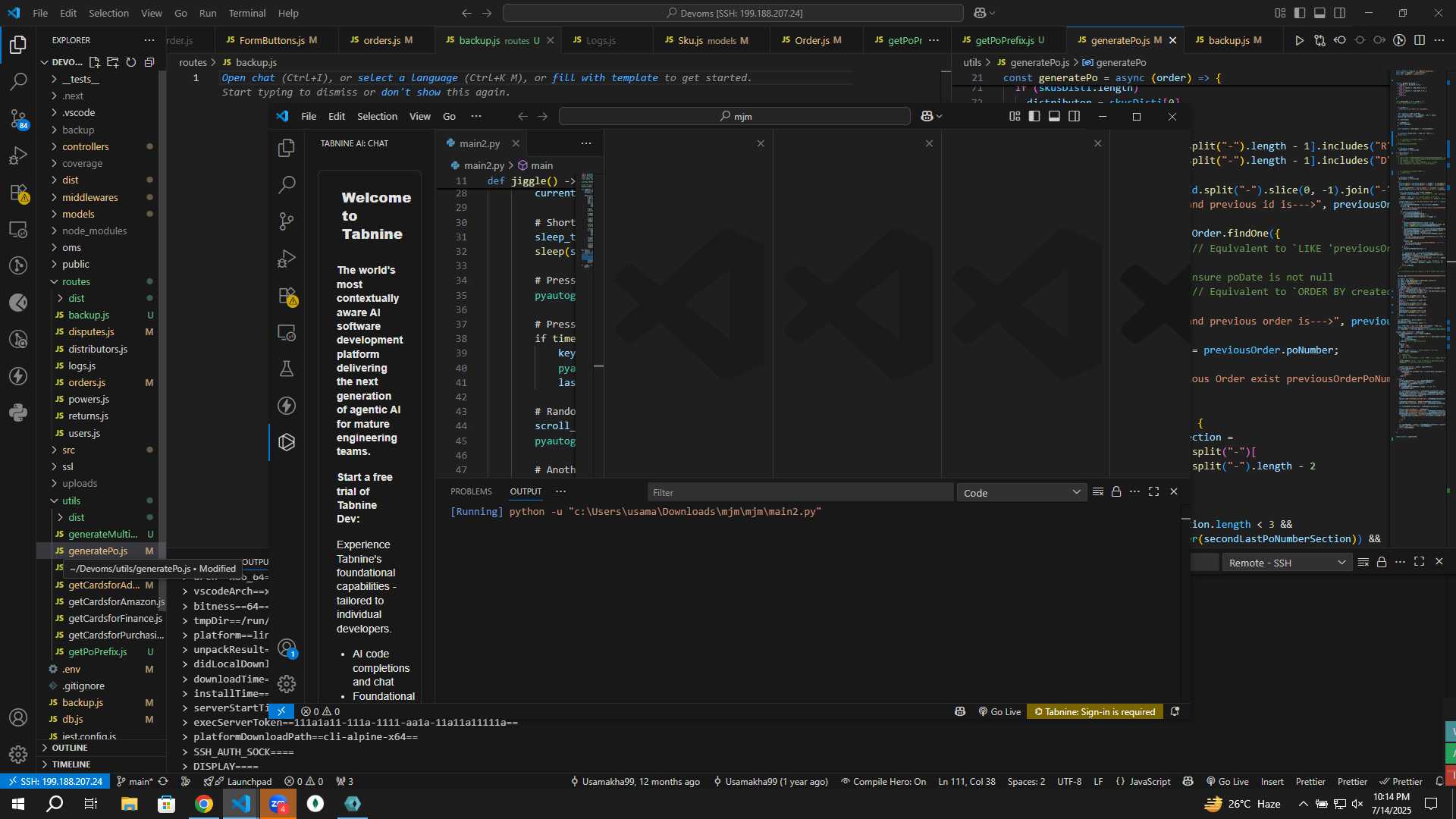Click 'fill with template' link in backup.js
The image size is (1456, 819).
click(x=605, y=77)
